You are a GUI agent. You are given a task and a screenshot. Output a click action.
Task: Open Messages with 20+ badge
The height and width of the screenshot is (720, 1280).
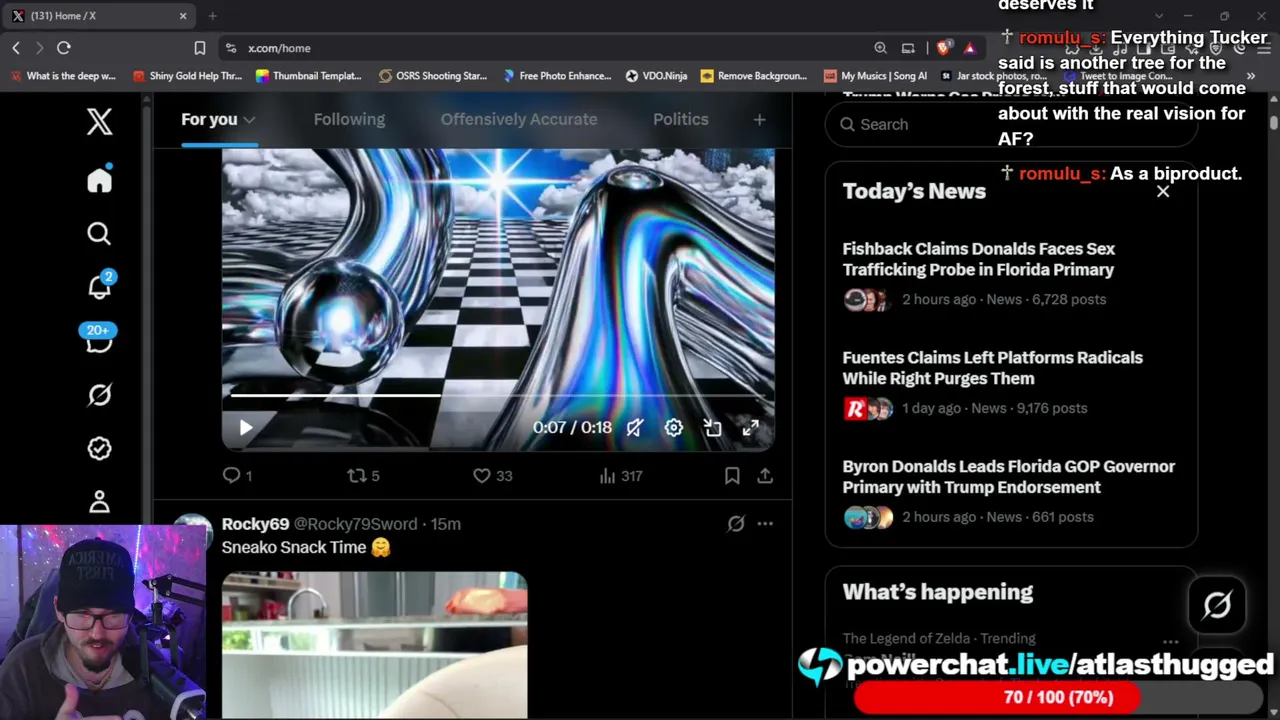[x=98, y=340]
